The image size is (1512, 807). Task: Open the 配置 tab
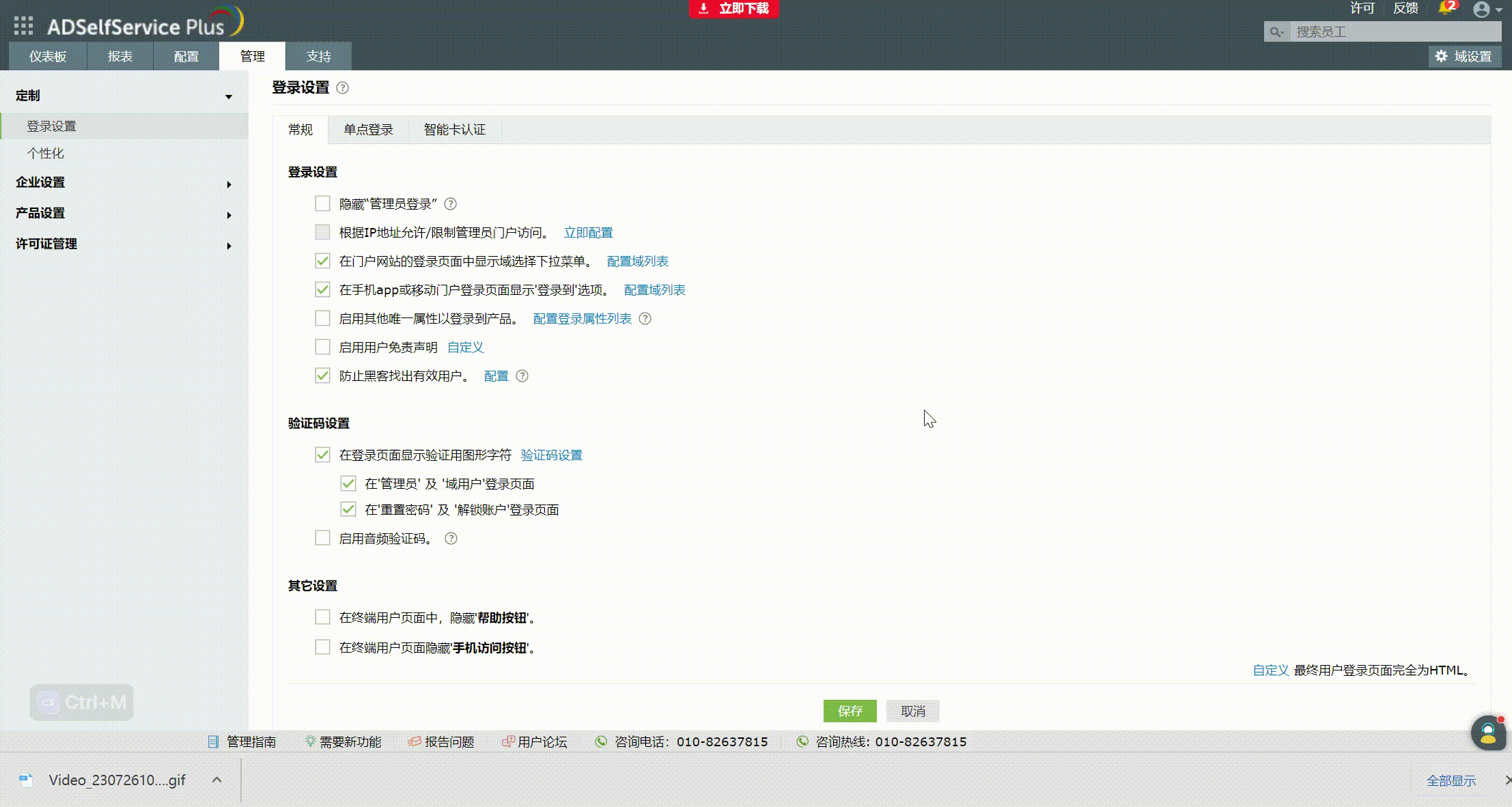point(186,57)
